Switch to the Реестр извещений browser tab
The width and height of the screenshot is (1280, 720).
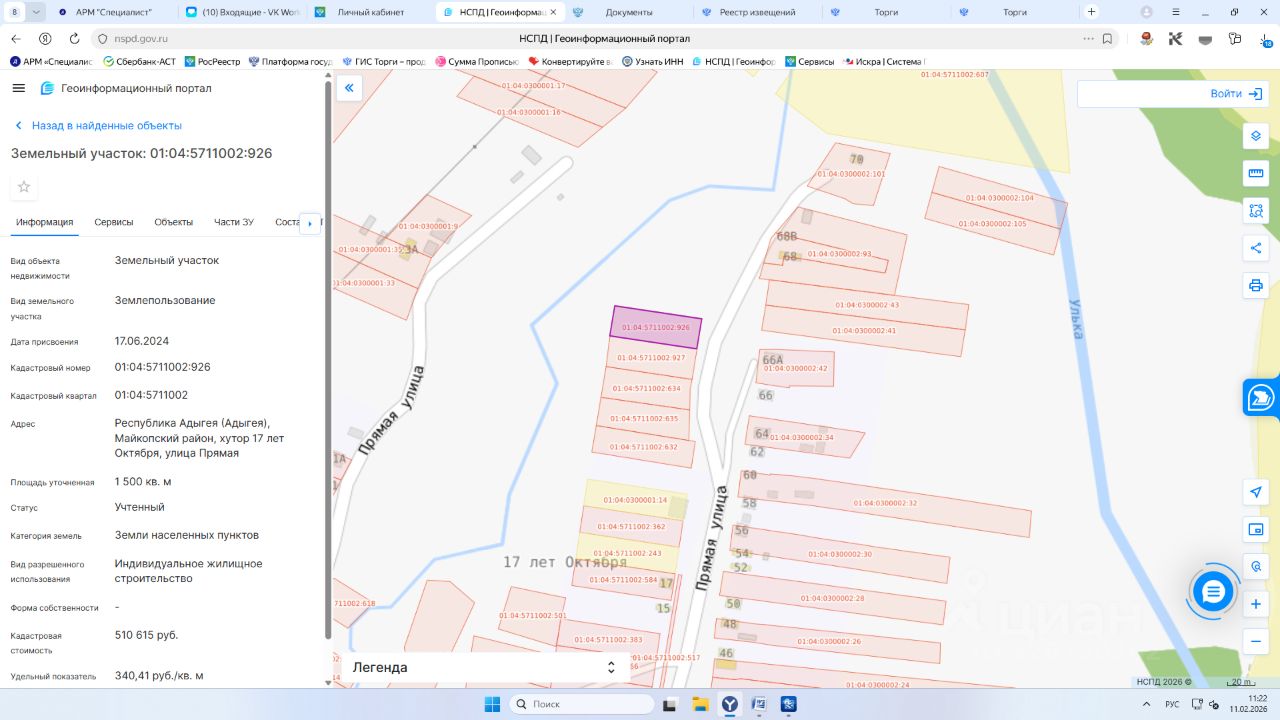pos(757,12)
